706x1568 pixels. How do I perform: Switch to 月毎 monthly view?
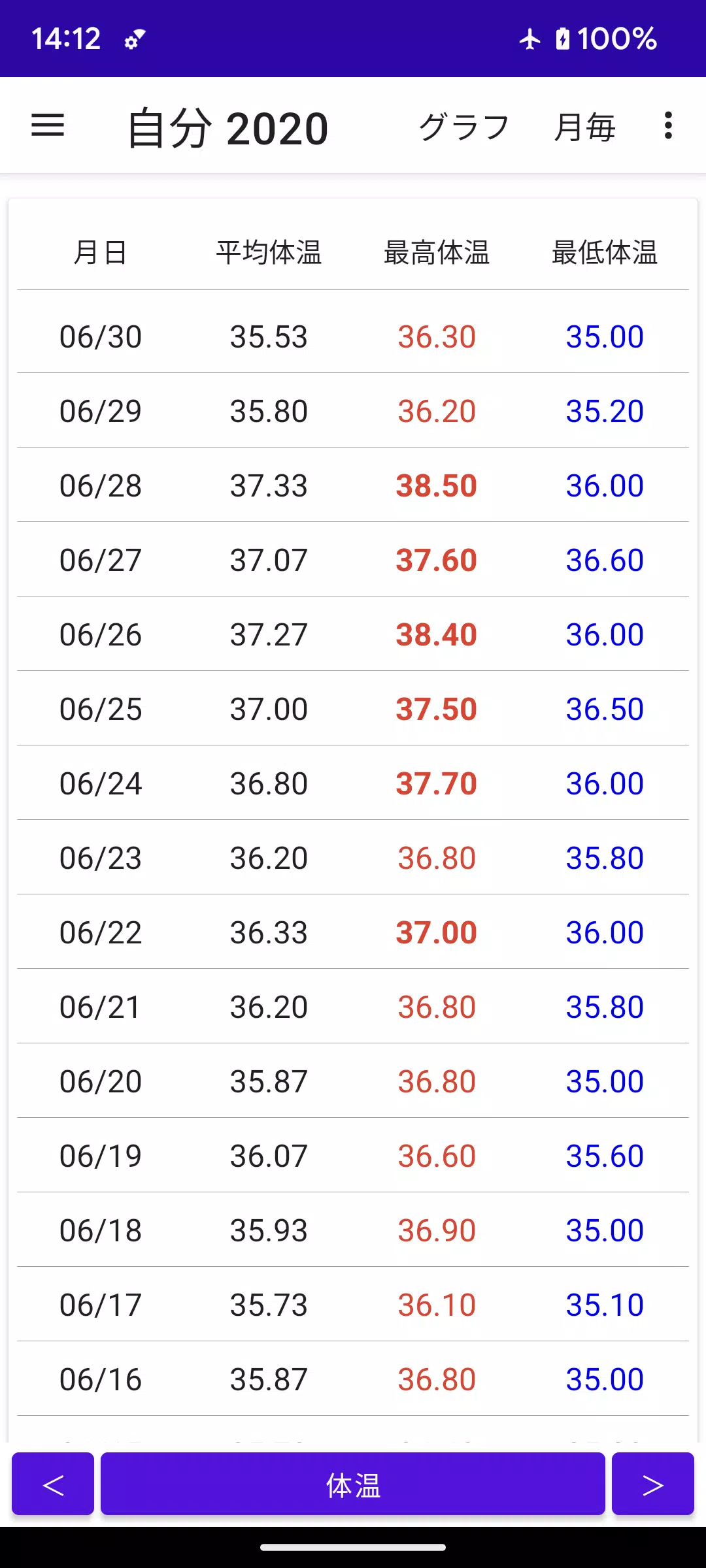584,127
